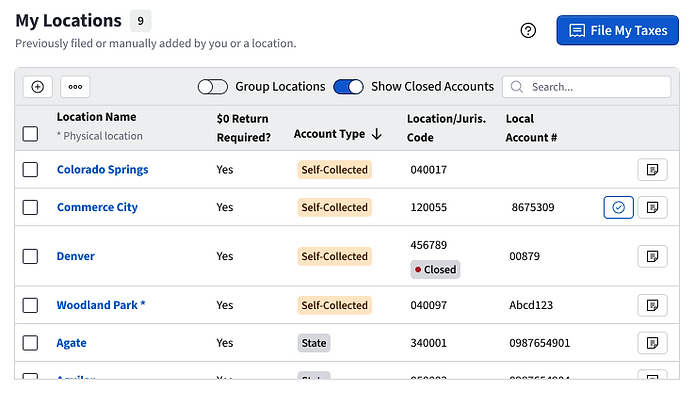This screenshot has height=393, width=694.
Task: Click local account number 8675309
Action: click(x=533, y=207)
